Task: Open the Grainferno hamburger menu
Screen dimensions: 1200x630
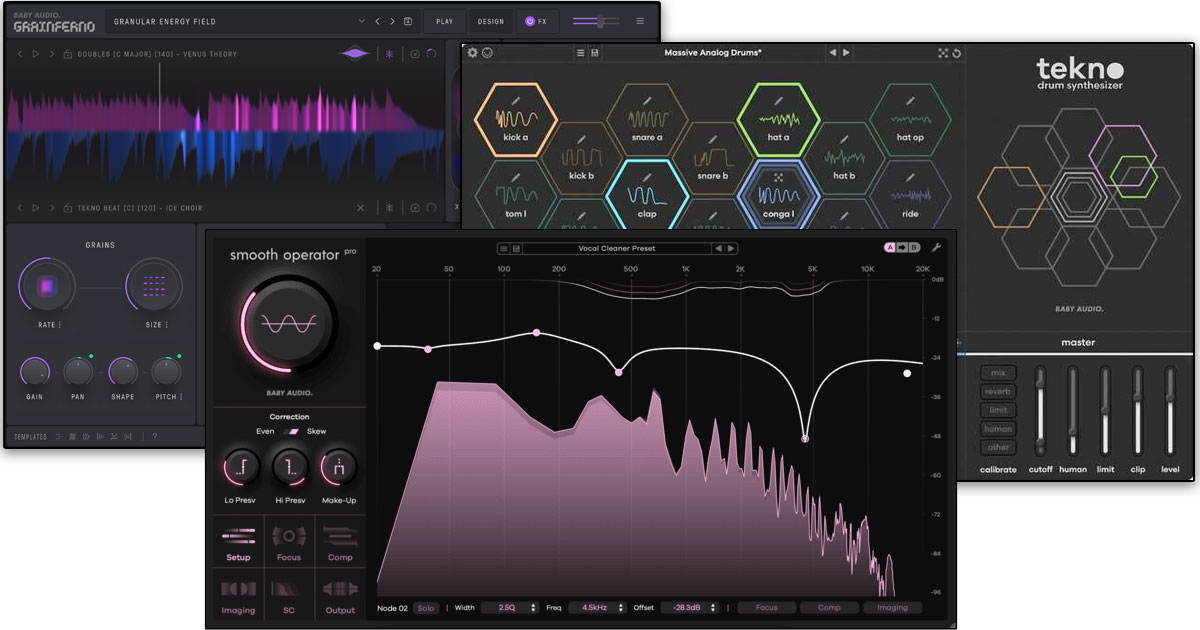Action: pos(640,21)
